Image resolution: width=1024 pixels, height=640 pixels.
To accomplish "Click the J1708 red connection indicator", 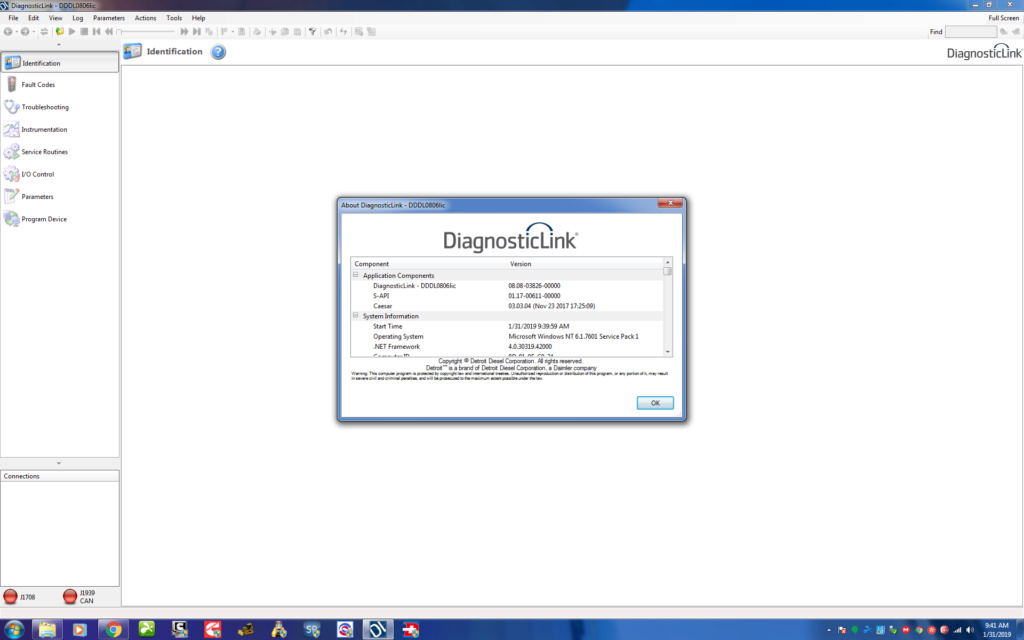I will 10,596.
